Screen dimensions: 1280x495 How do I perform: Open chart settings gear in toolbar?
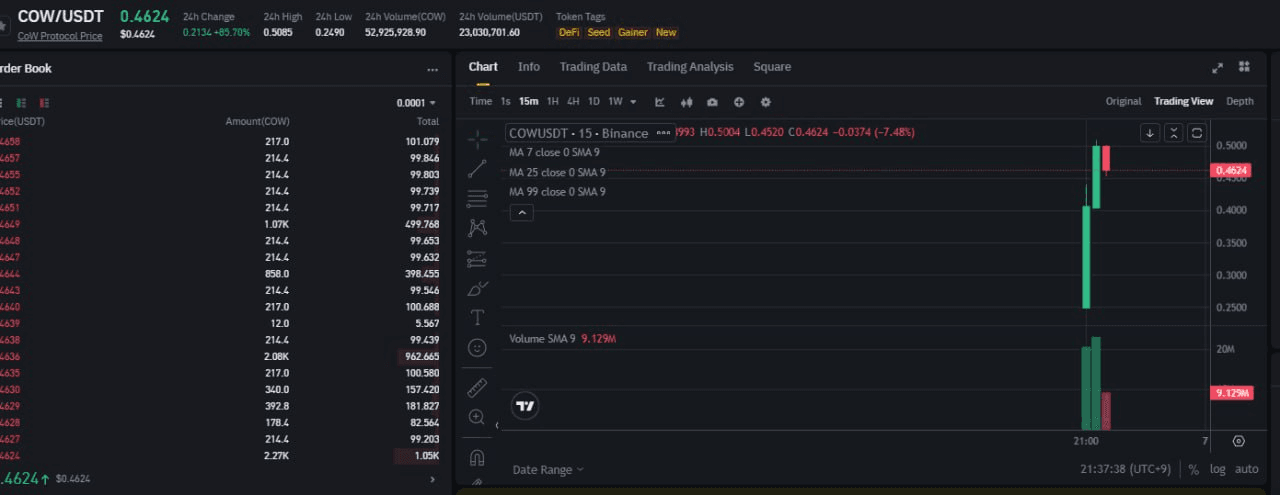coord(766,102)
